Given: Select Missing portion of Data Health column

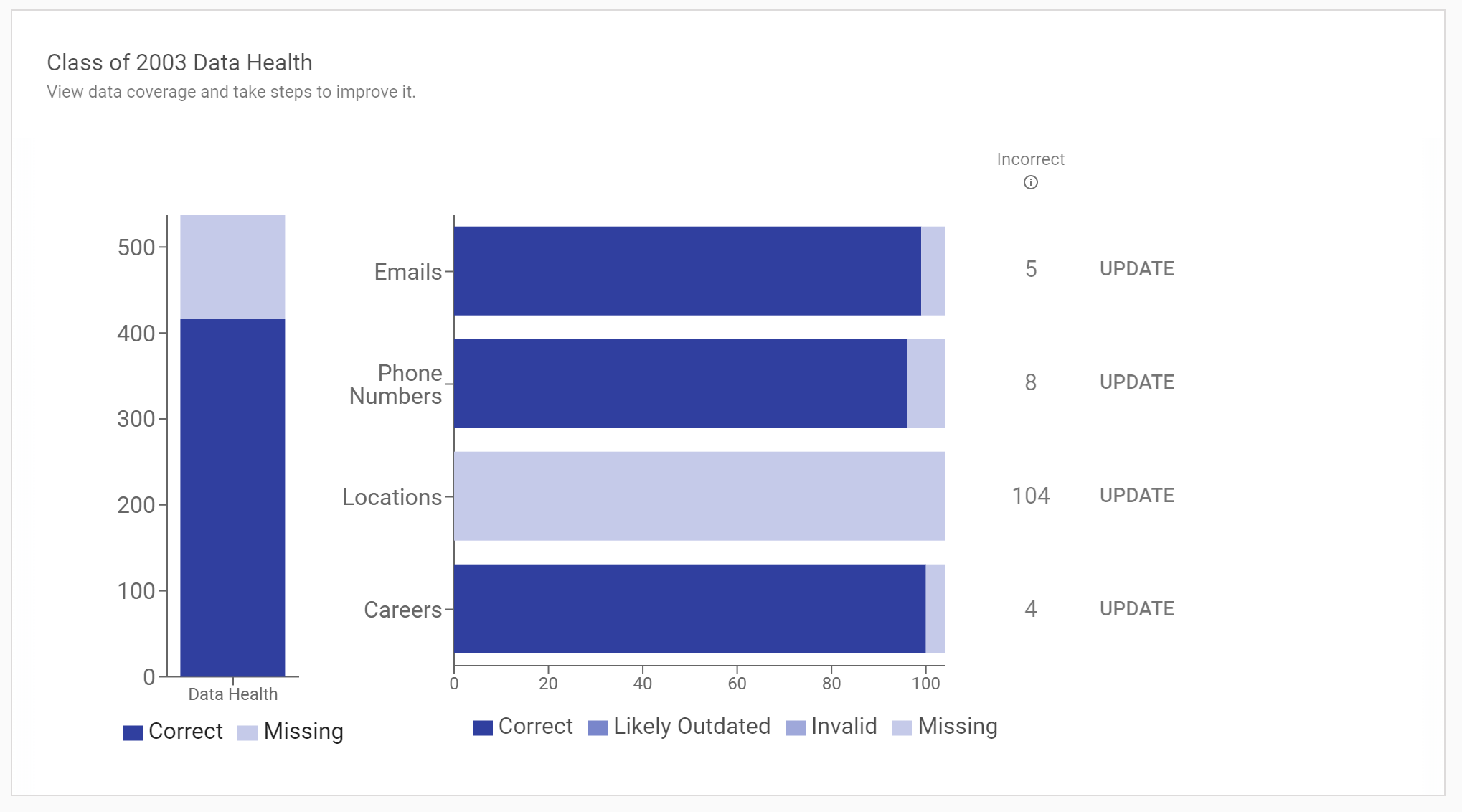Looking at the screenshot, I should pos(232,267).
